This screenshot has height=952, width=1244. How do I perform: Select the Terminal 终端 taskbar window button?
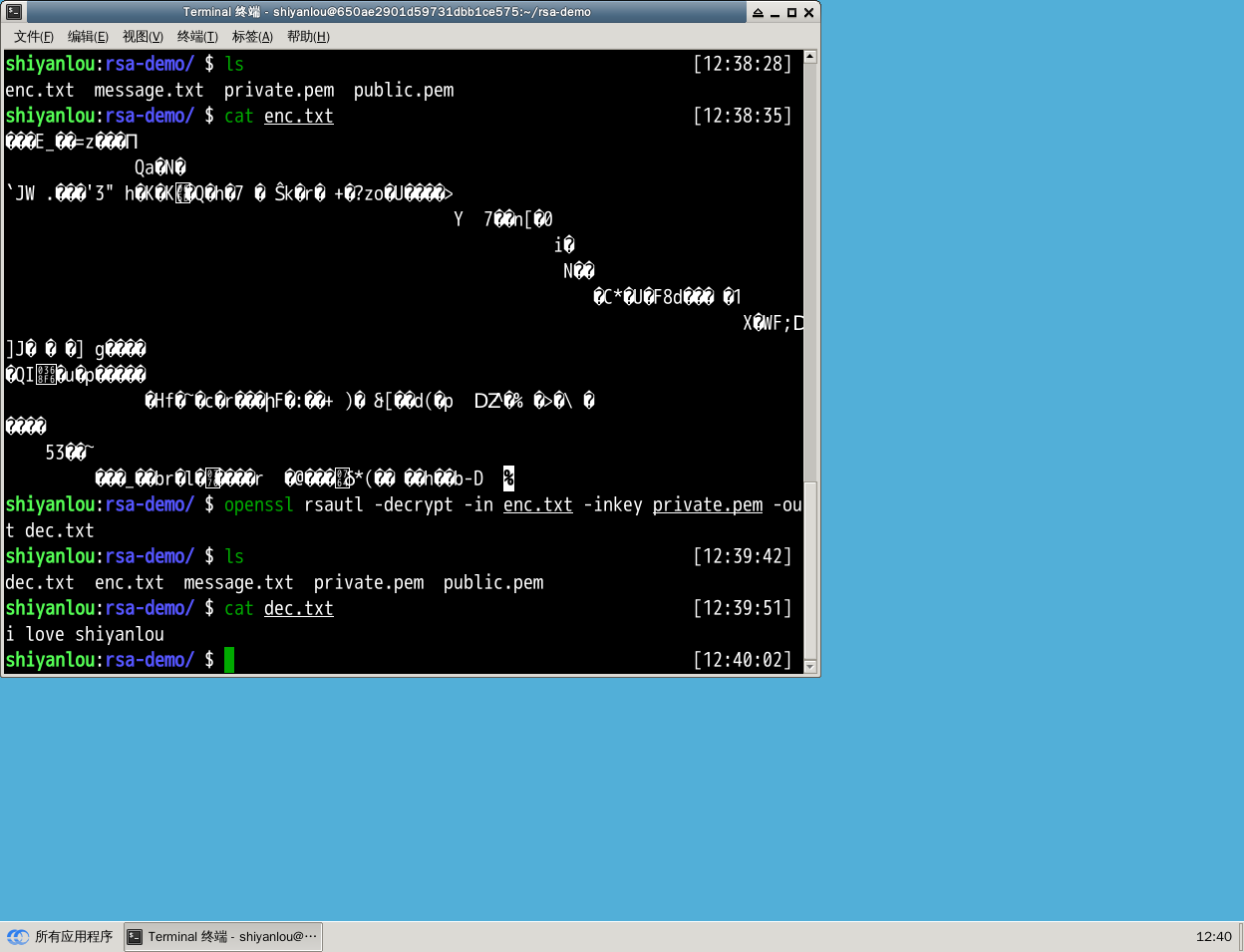click(x=223, y=937)
